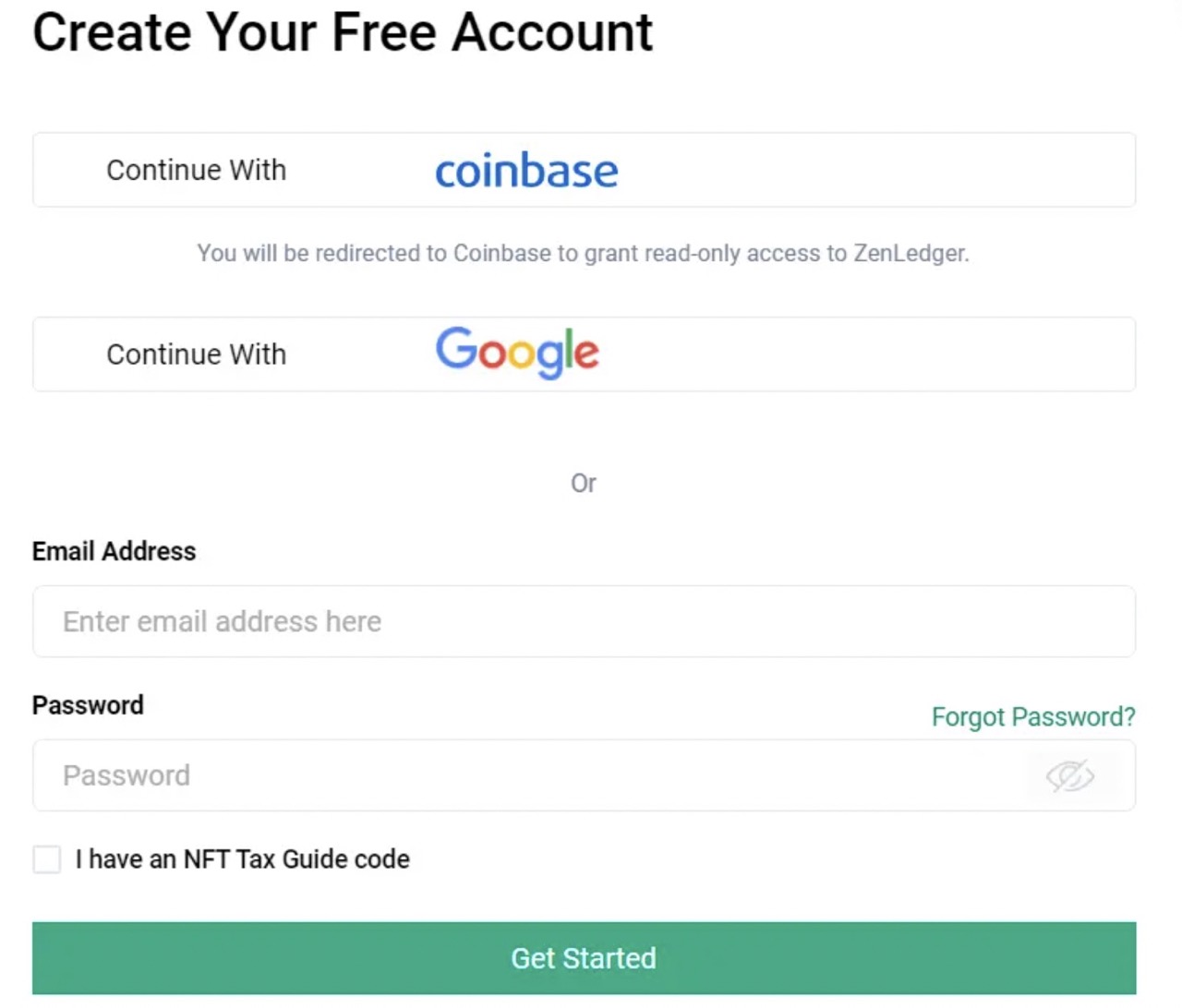Open the Forgot Password link
This screenshot has height=1008, width=1182.
pos(1033,716)
